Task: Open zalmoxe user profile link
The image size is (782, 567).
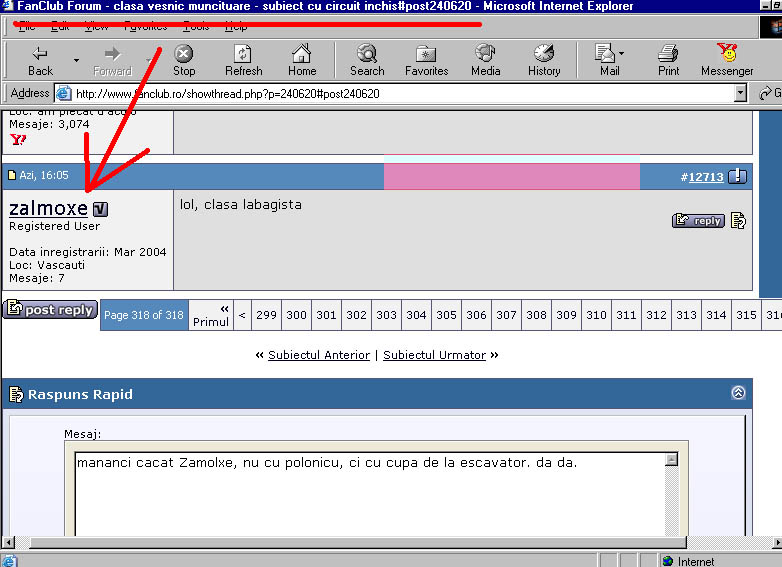Action: [x=48, y=209]
